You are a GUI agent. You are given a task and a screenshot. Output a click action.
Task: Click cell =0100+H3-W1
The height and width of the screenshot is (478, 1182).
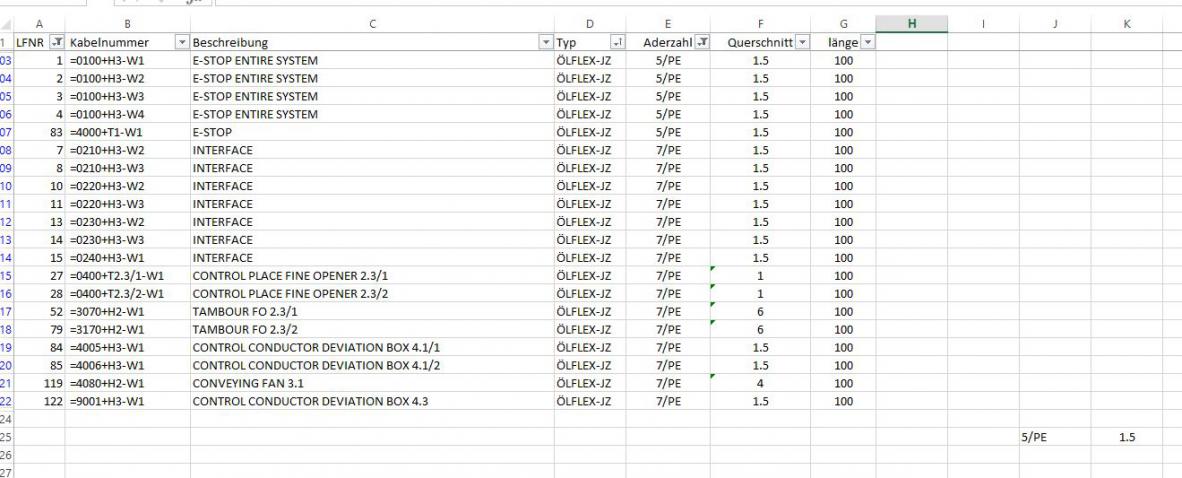127,60
